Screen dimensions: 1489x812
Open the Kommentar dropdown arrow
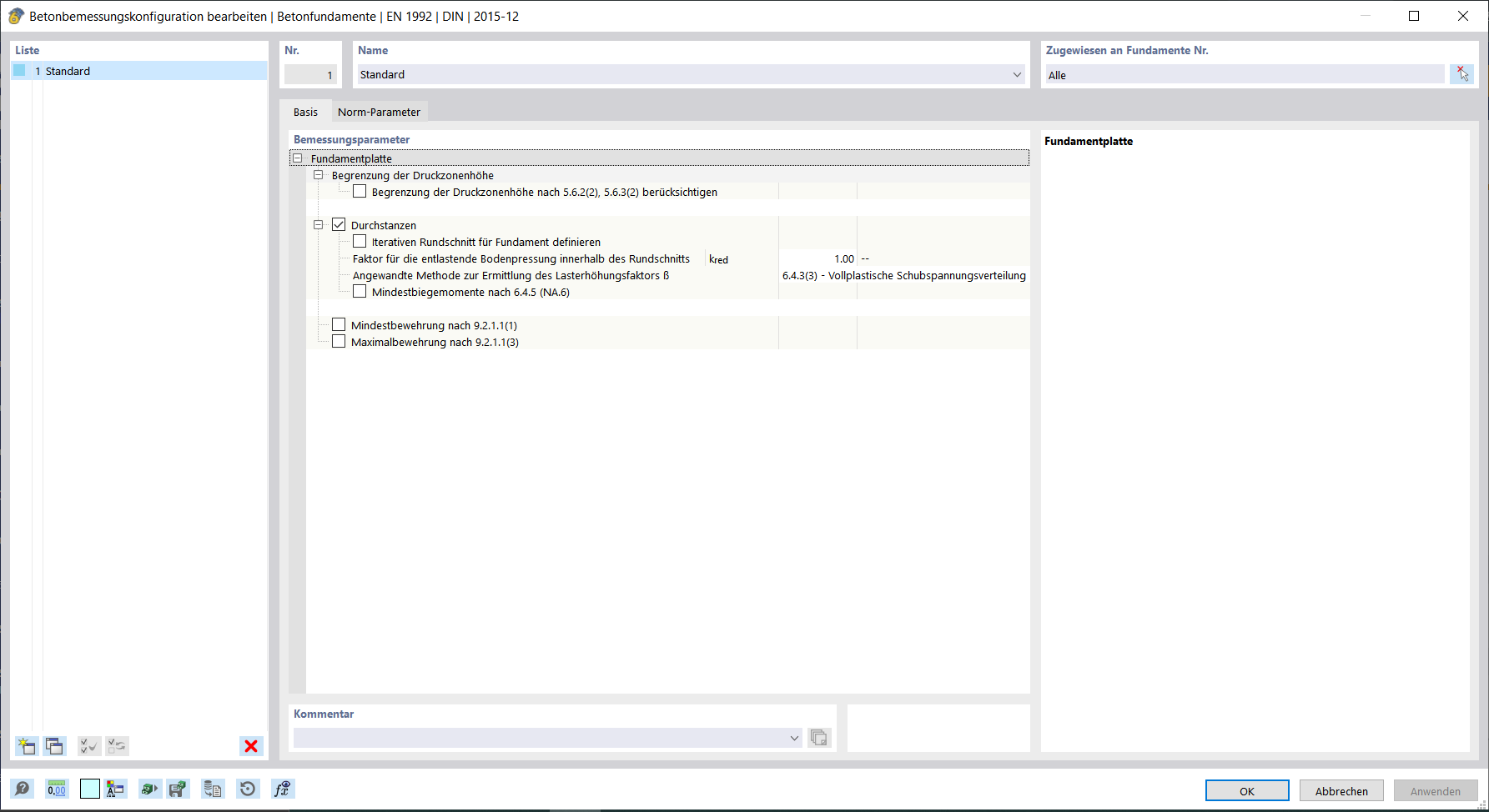[794, 738]
